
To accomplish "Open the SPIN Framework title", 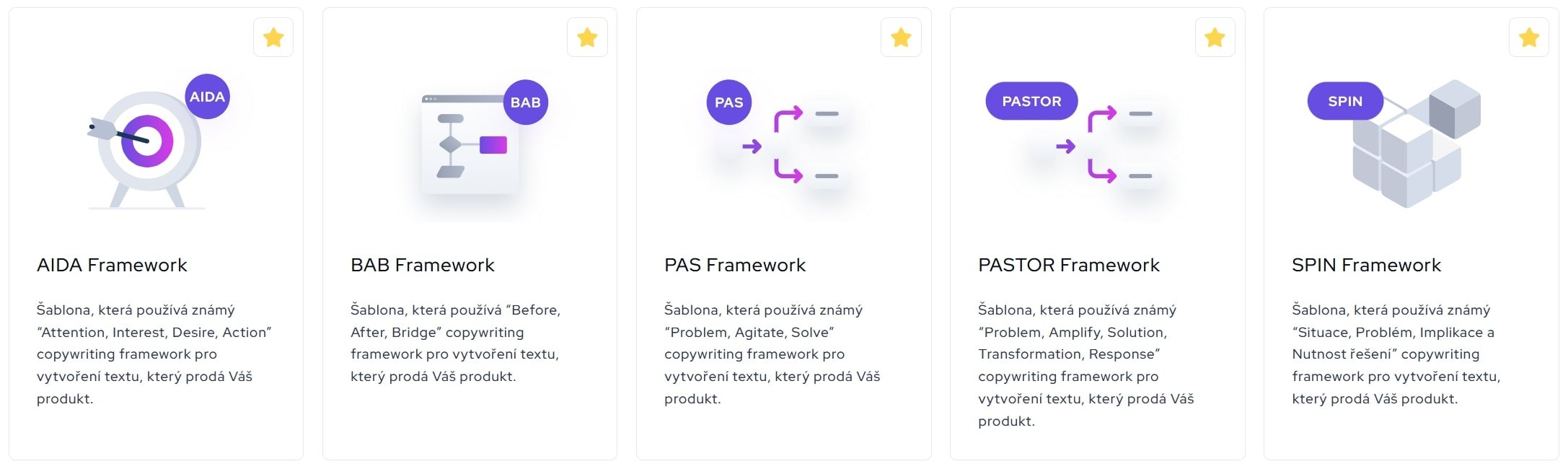I will 1366,265.
